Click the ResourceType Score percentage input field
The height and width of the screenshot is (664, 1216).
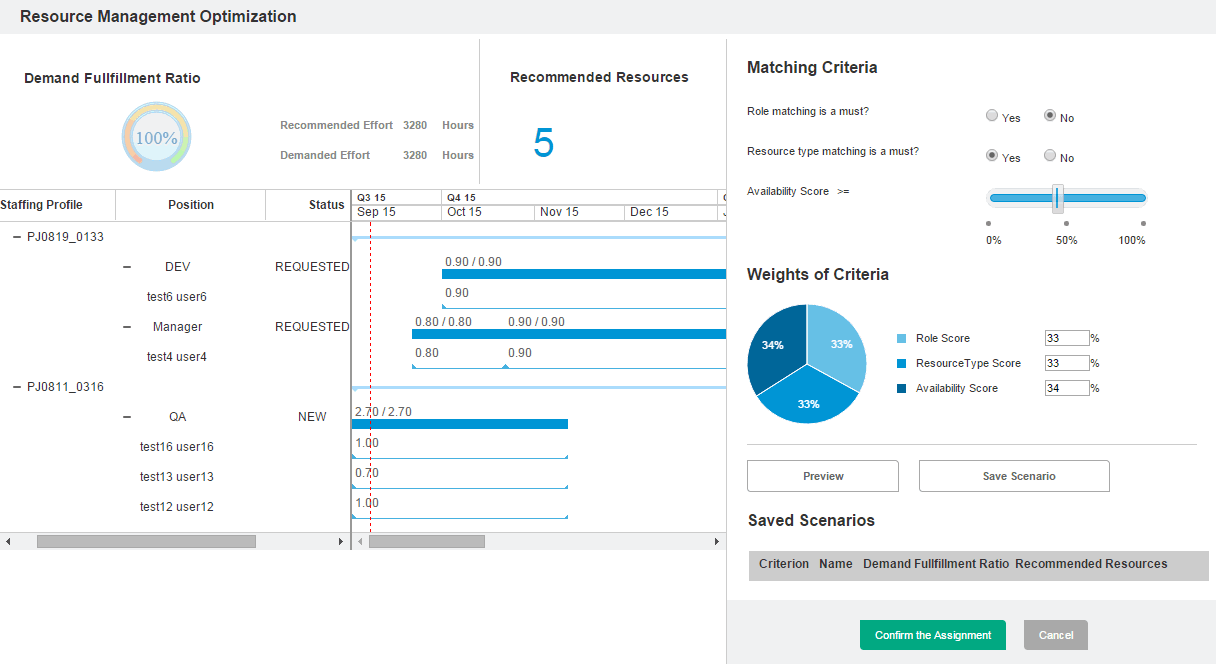point(1066,363)
